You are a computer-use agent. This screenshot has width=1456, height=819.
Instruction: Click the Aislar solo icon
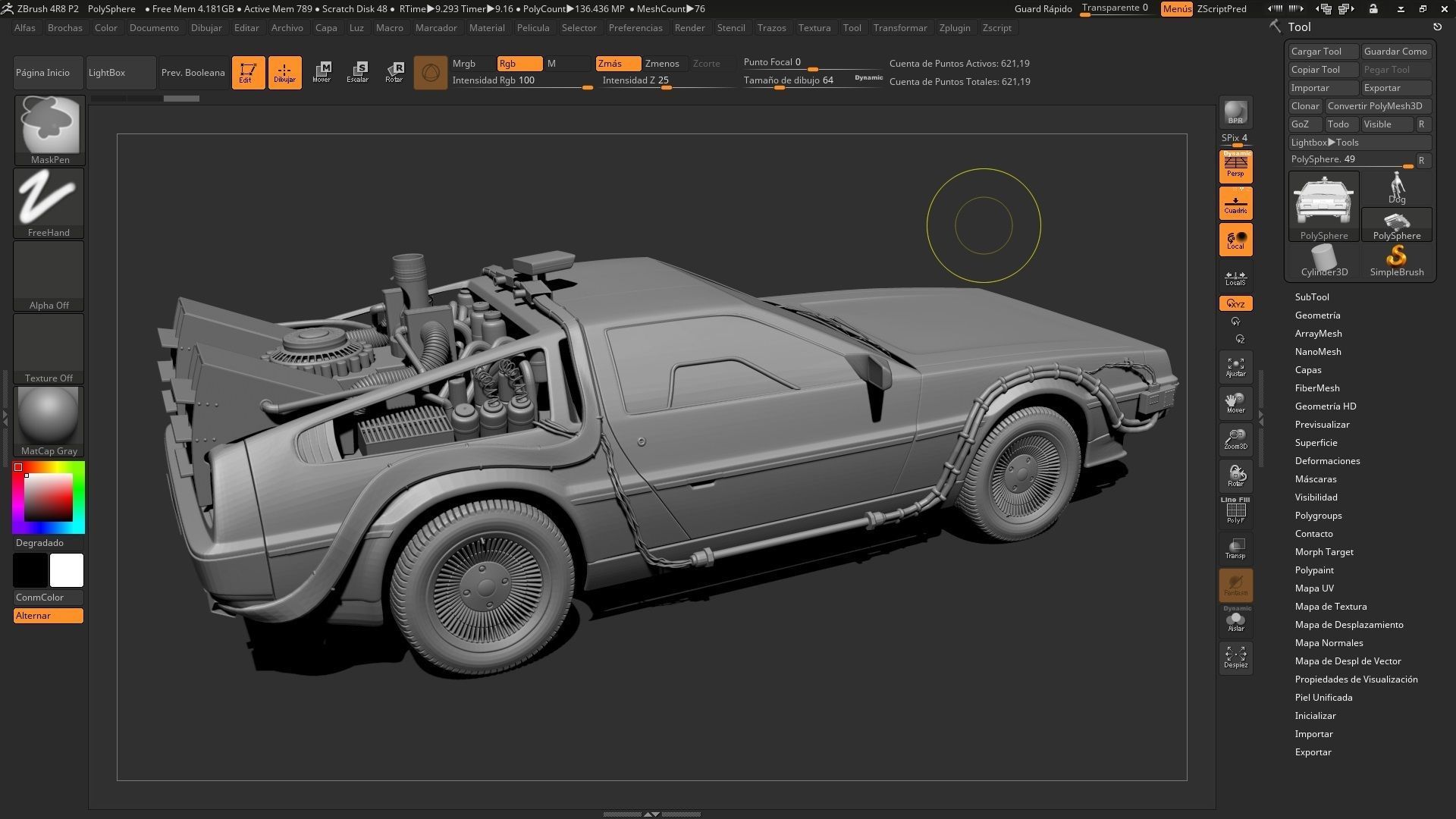(1235, 620)
